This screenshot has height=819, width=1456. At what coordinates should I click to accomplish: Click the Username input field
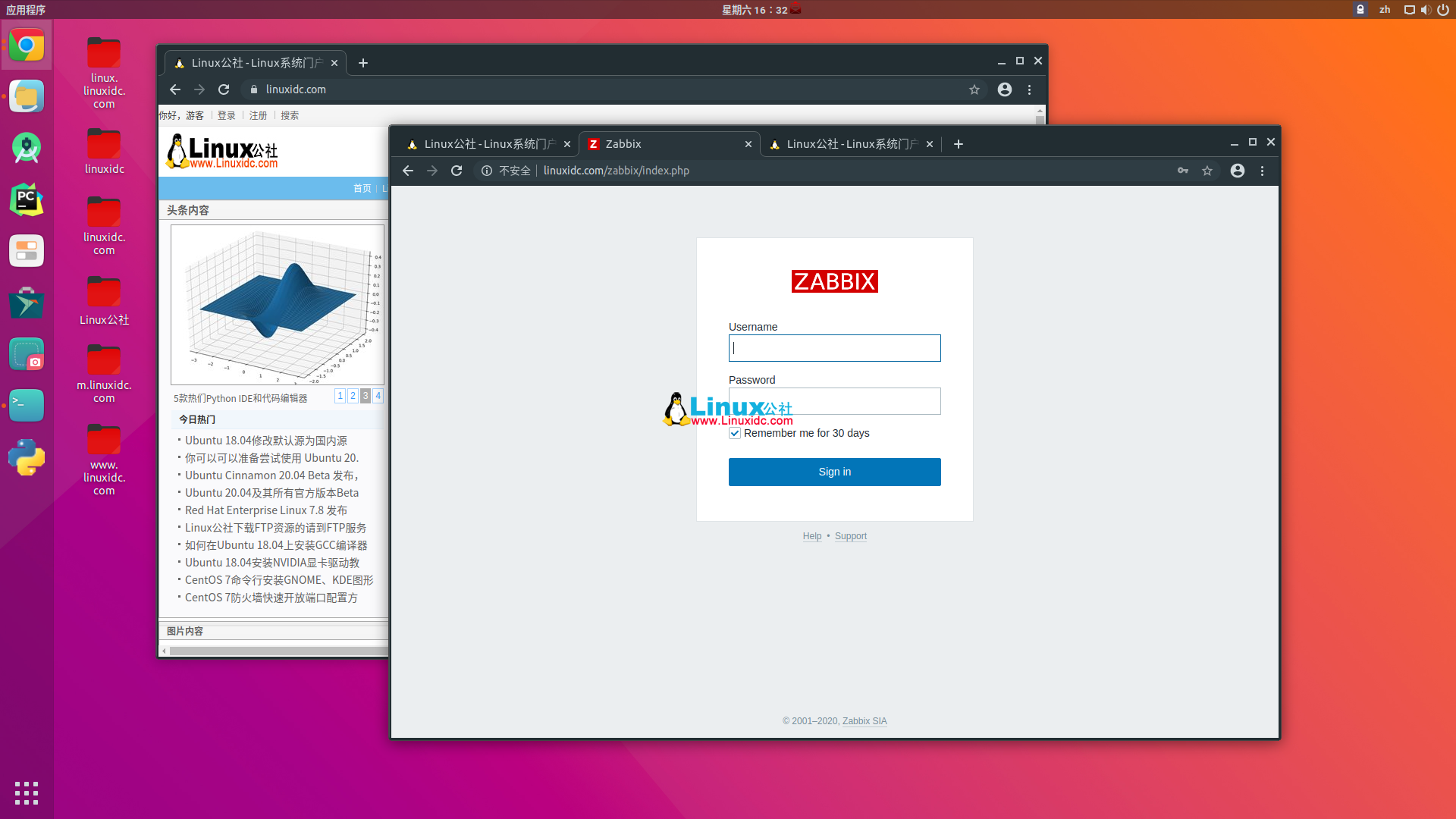point(835,348)
